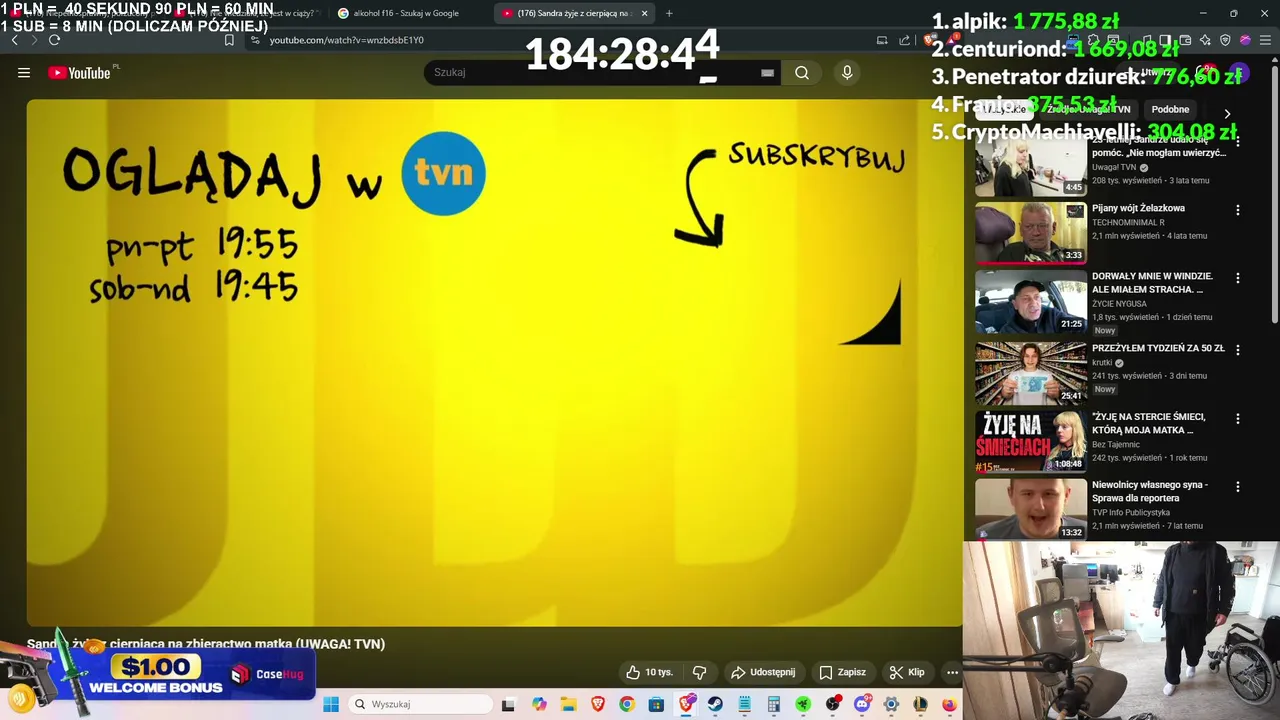
Task: Click the browser URL address bar
Action: pyautogui.click(x=560, y=40)
